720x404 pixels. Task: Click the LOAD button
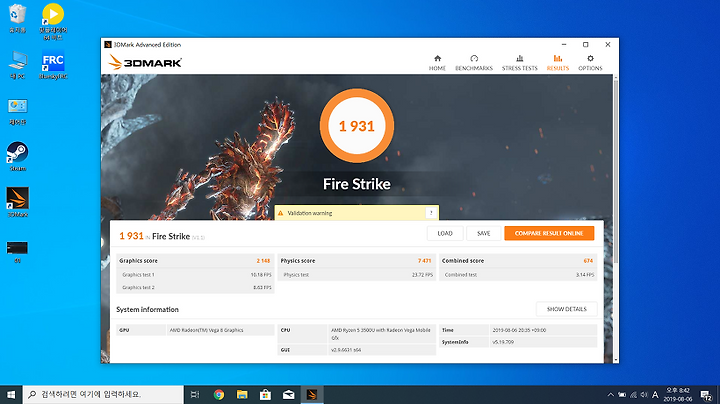click(x=444, y=233)
